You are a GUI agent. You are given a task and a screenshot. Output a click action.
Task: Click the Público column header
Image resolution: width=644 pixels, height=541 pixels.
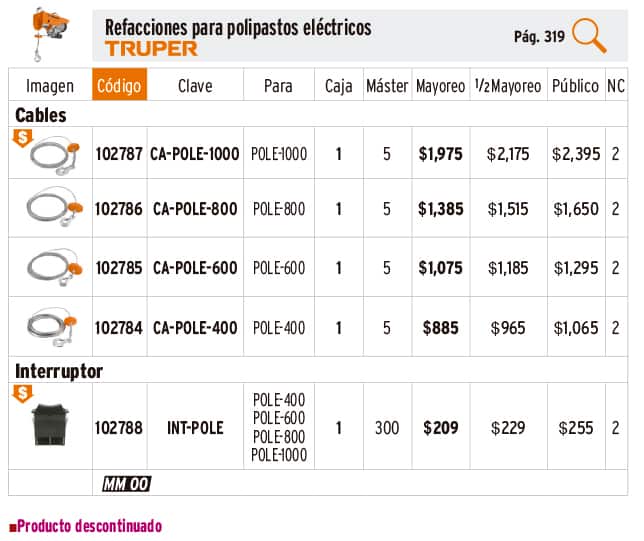575,87
